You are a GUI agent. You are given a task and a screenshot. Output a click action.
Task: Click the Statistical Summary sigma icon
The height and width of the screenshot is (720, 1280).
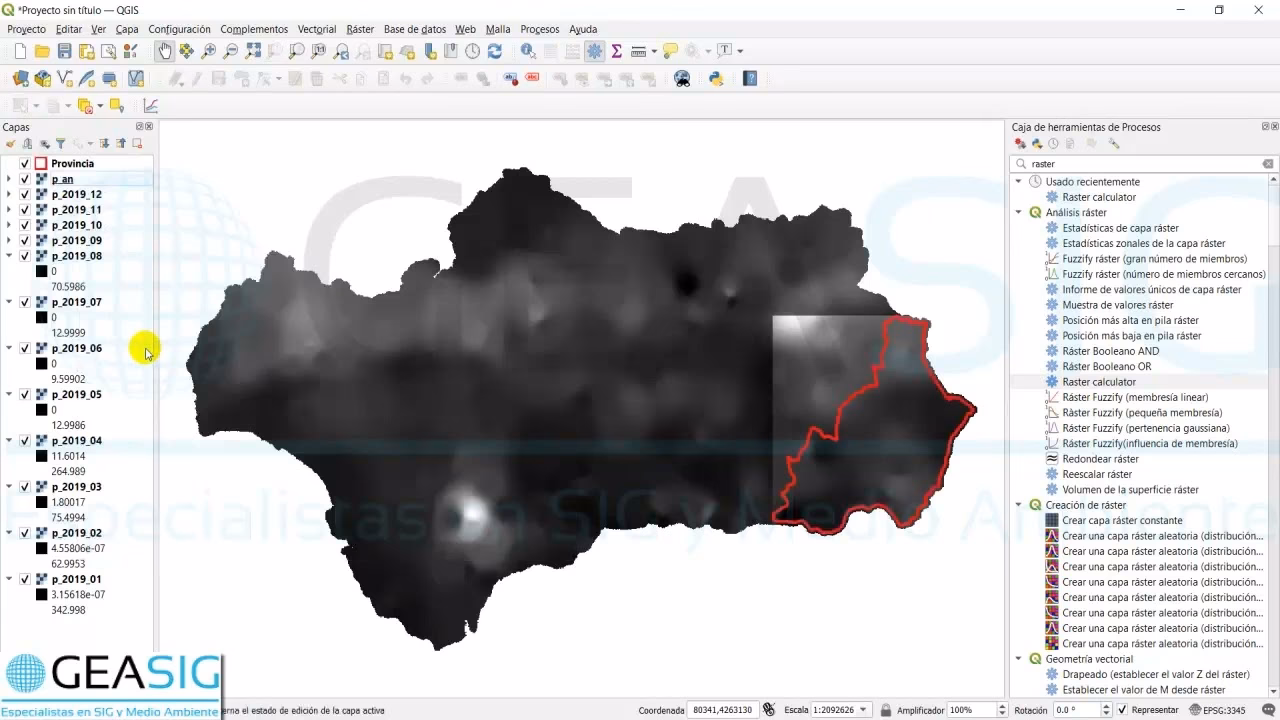617,51
